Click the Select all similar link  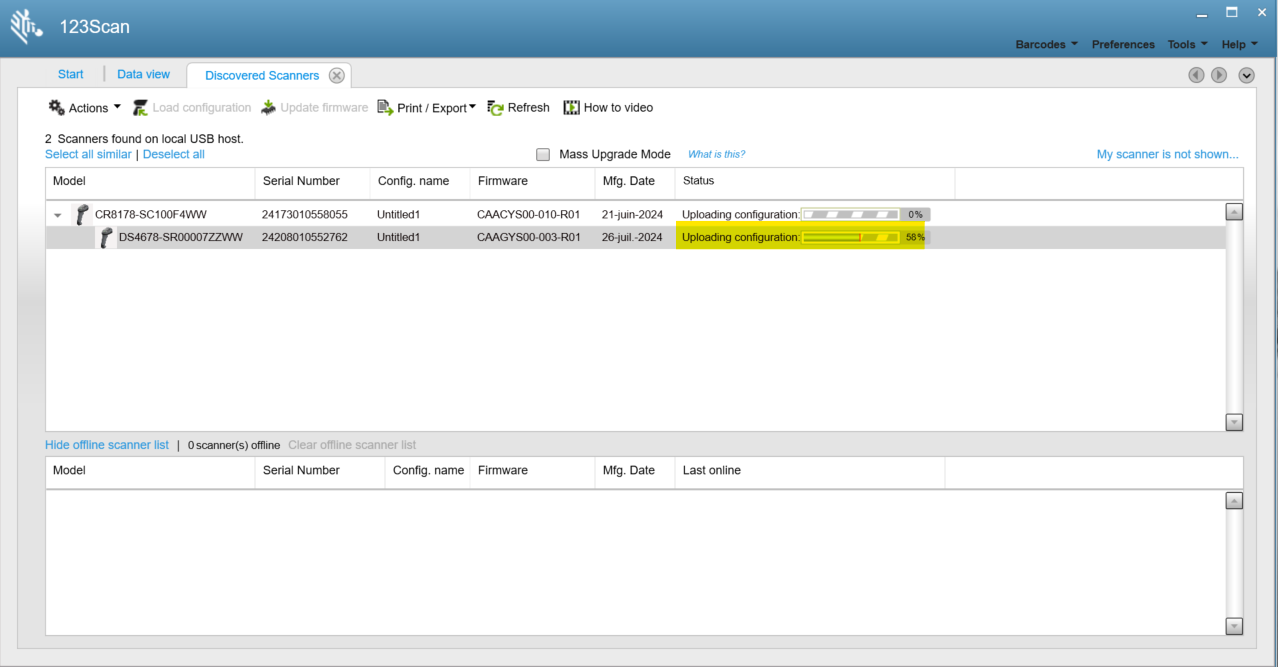[88, 154]
